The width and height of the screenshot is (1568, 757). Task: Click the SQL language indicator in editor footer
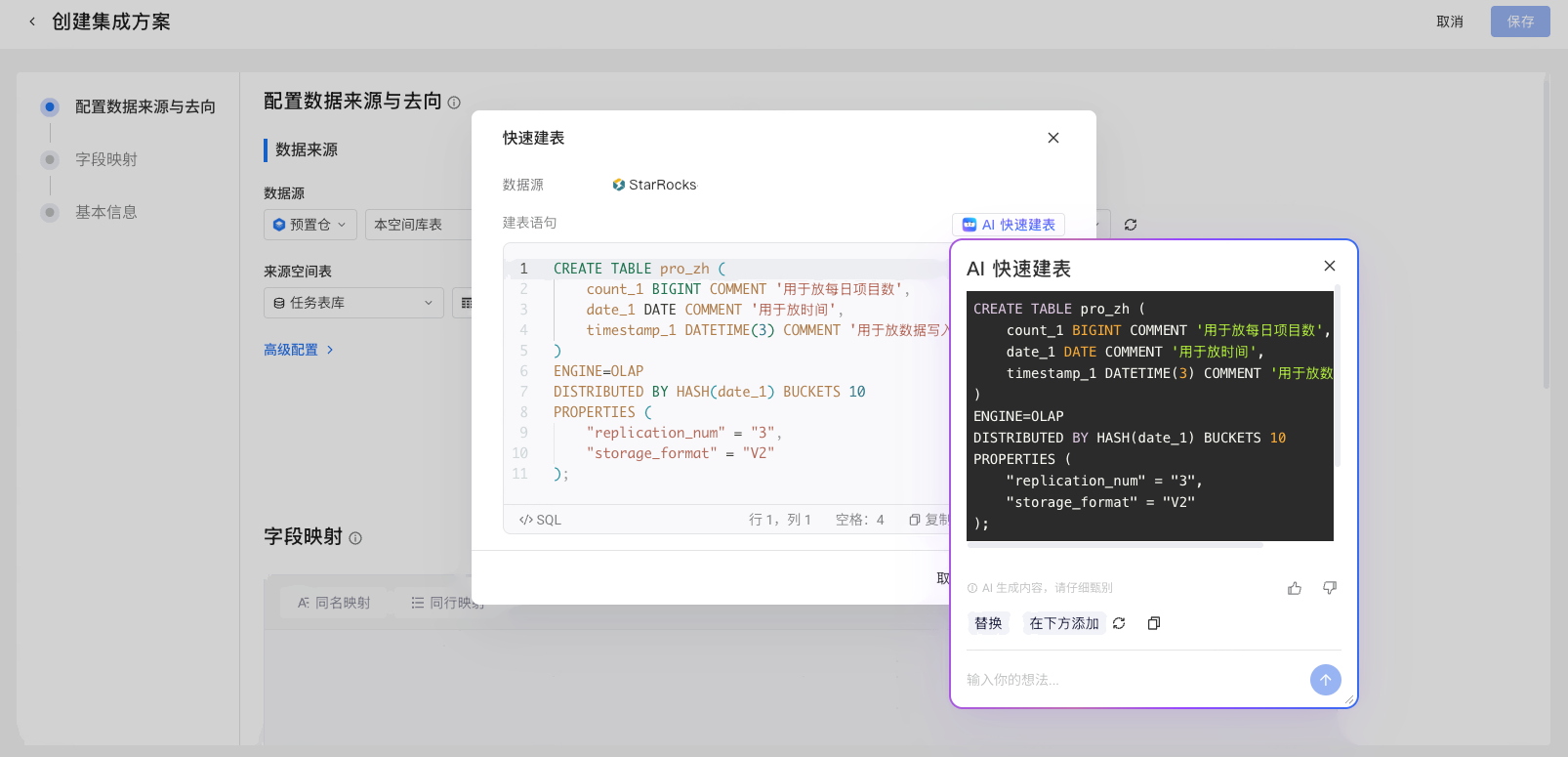(540, 520)
